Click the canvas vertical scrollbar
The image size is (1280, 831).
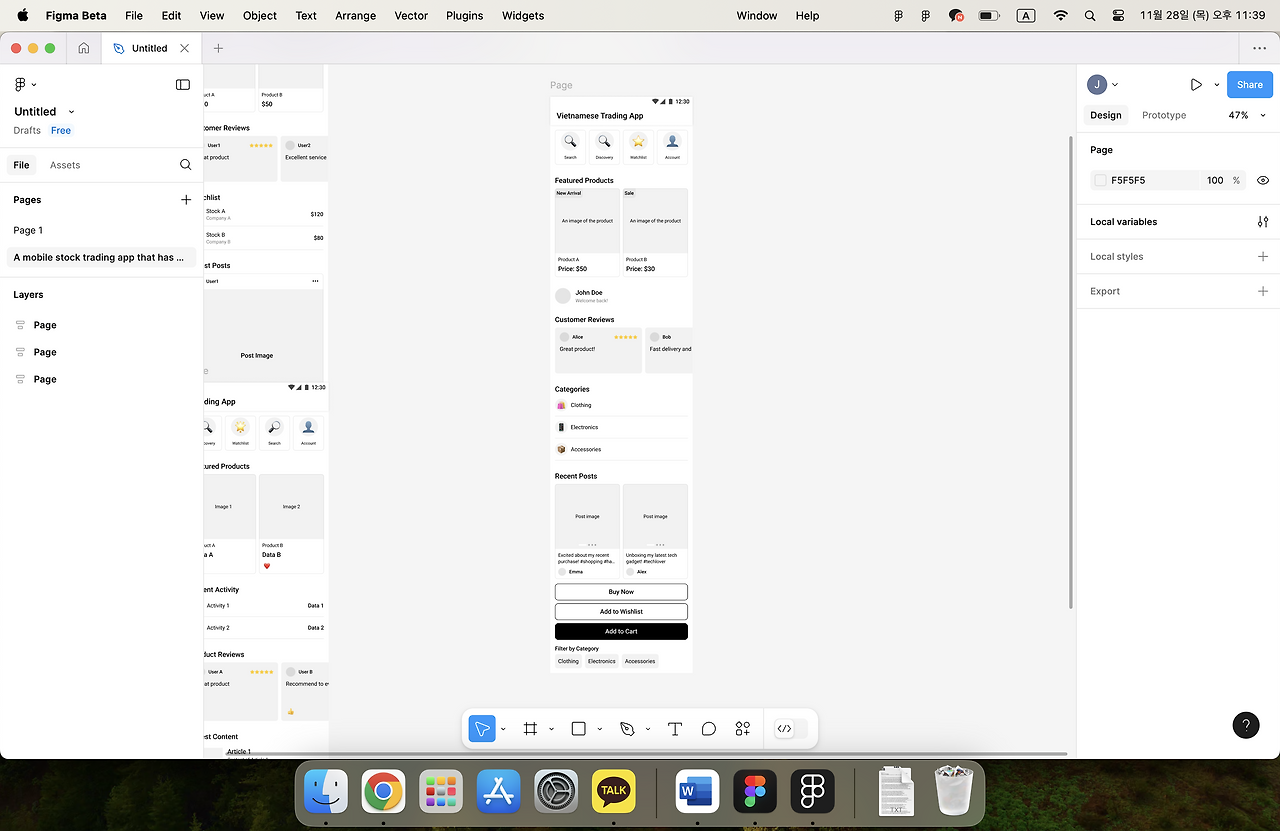coord(1071,372)
